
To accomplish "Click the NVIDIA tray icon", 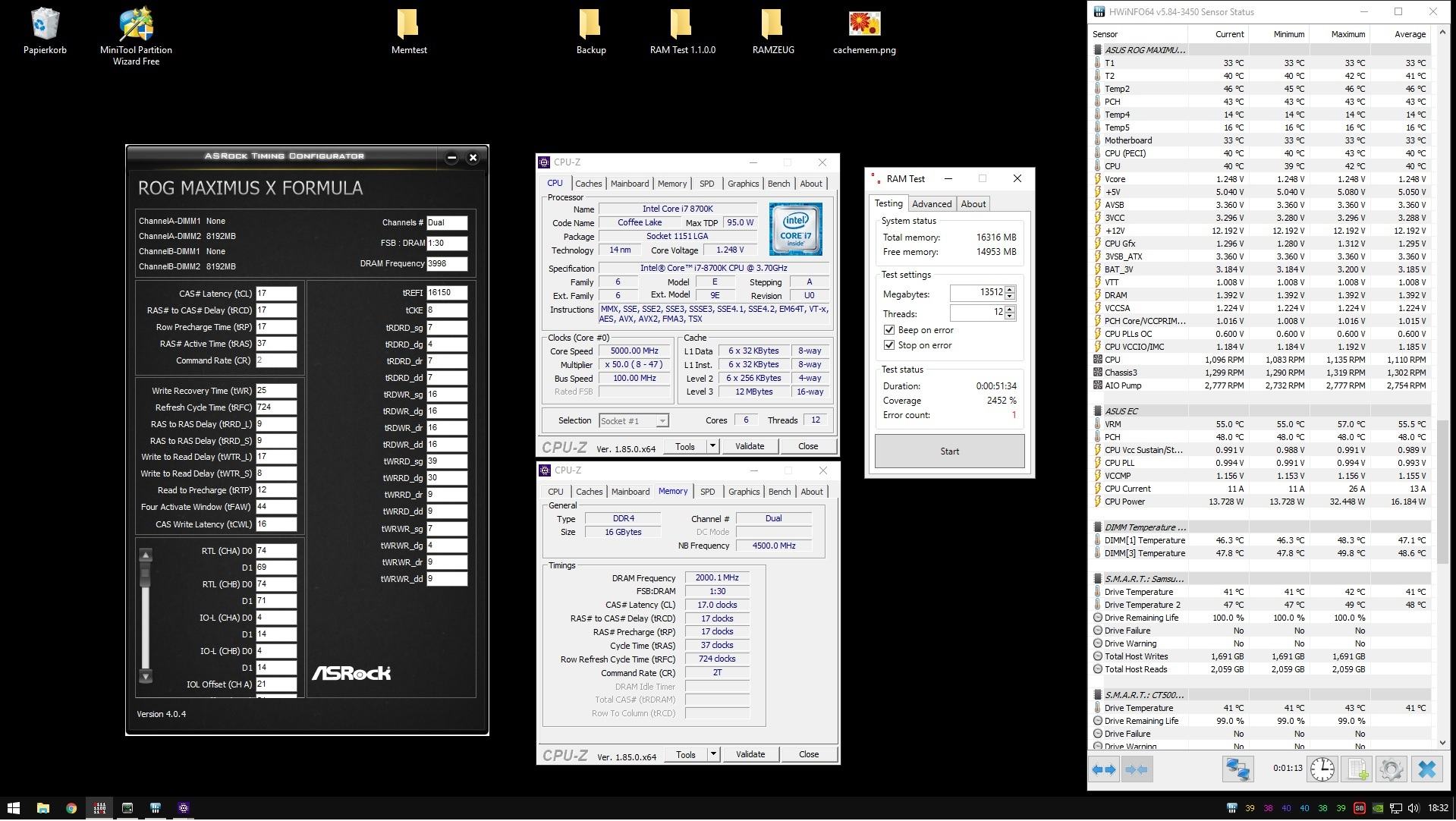I will [x=1378, y=809].
